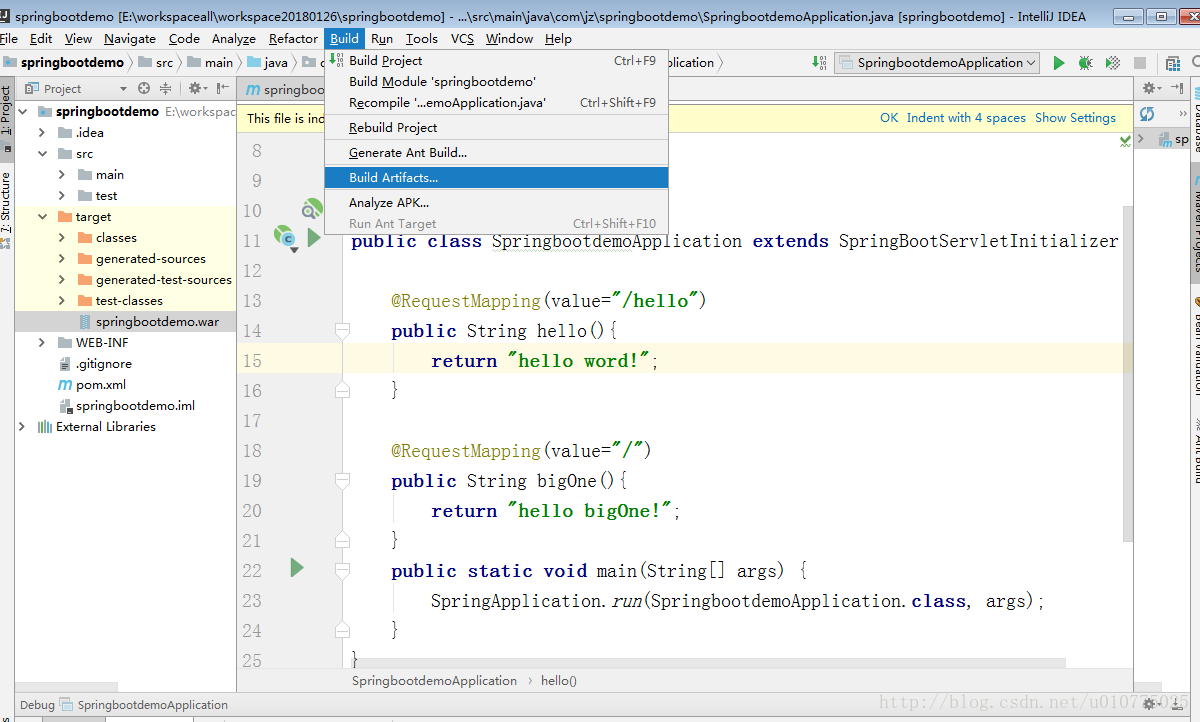This screenshot has height=722, width=1200.
Task: Toggle code folding marker at line 19
Action: (x=342, y=480)
